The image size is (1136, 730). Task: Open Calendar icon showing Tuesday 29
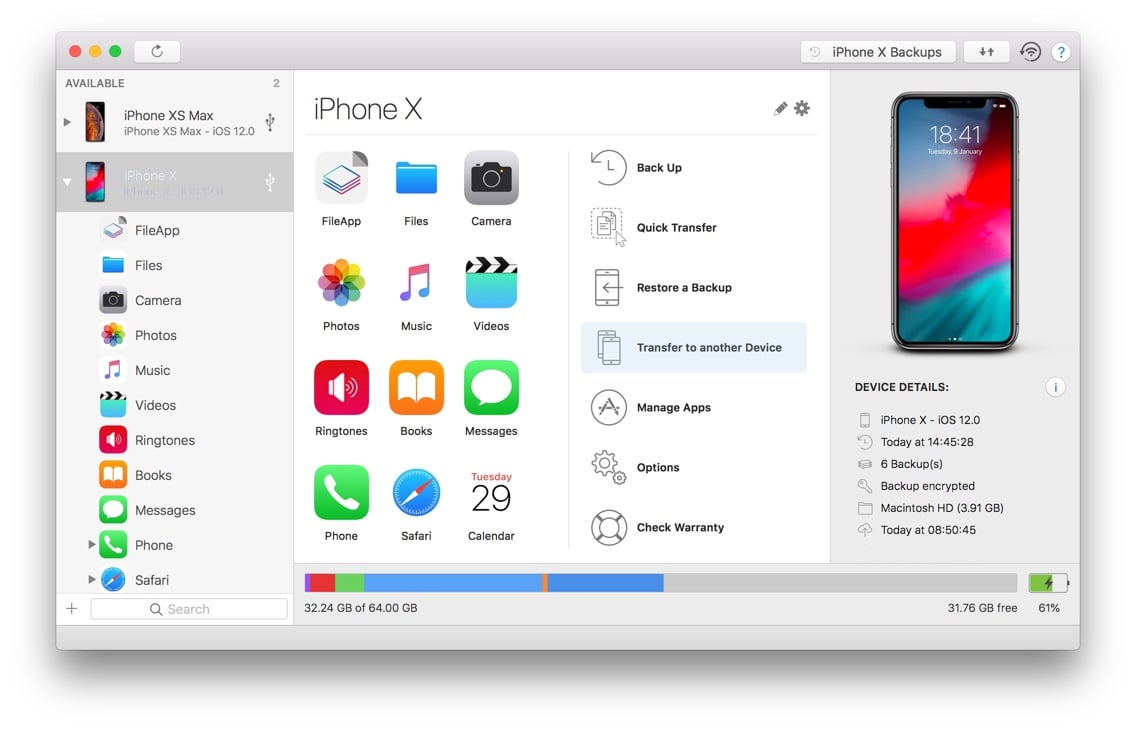pos(491,492)
